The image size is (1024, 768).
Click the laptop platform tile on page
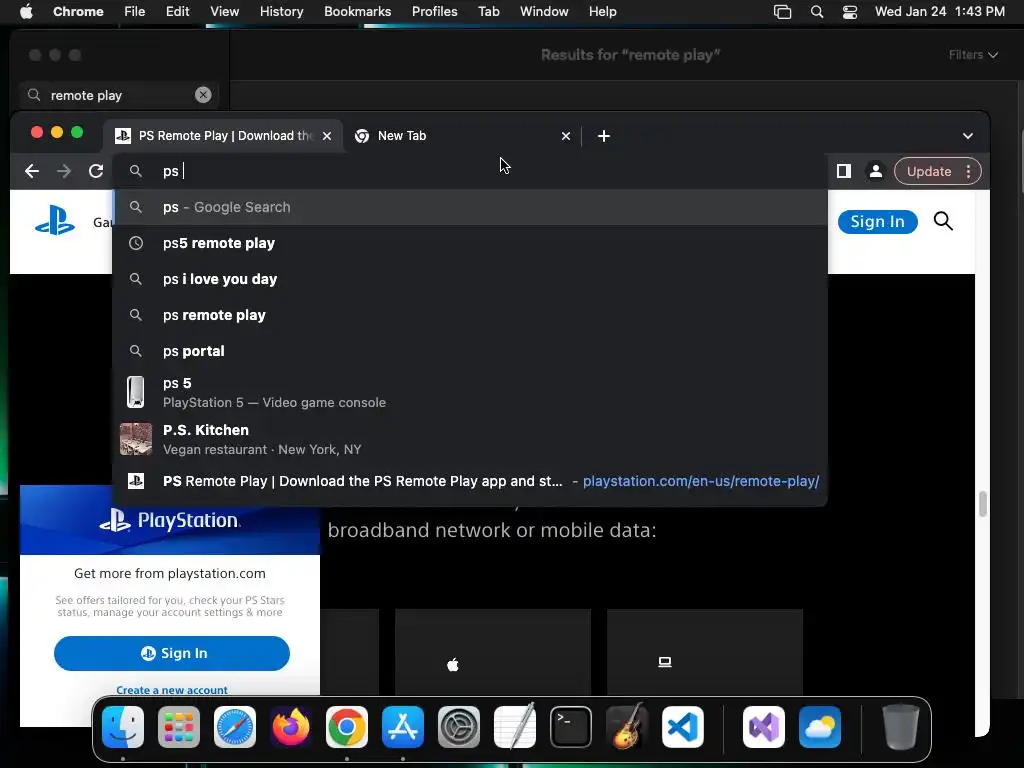coord(705,652)
